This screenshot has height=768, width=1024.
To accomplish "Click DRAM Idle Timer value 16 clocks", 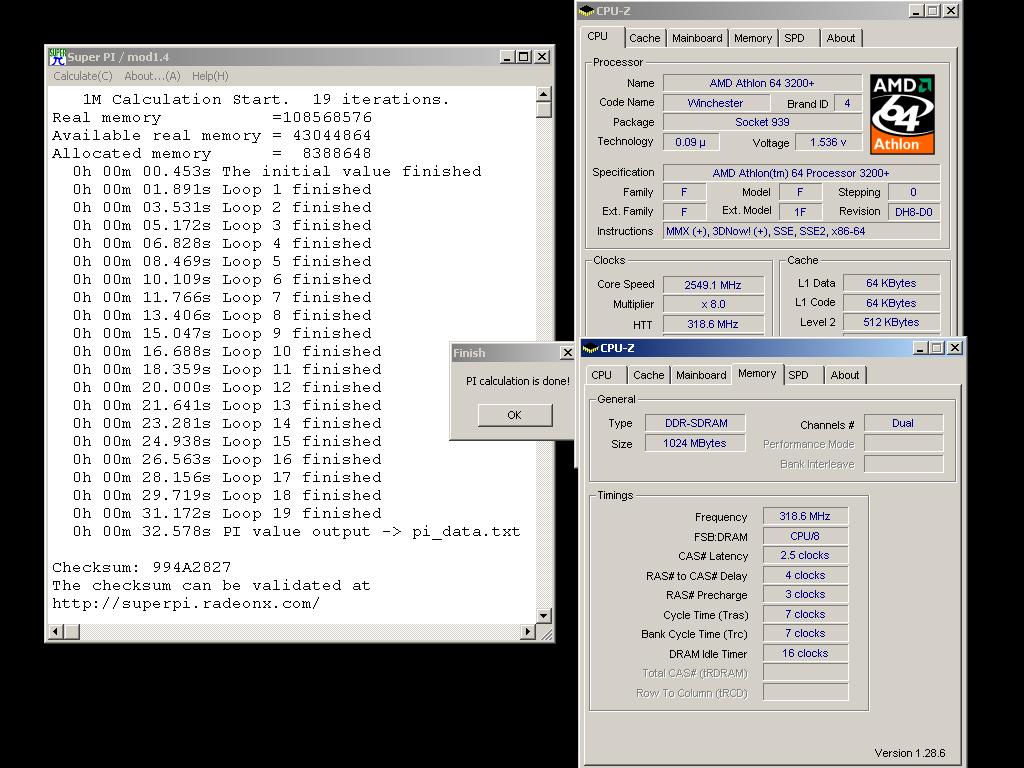I will [x=805, y=653].
